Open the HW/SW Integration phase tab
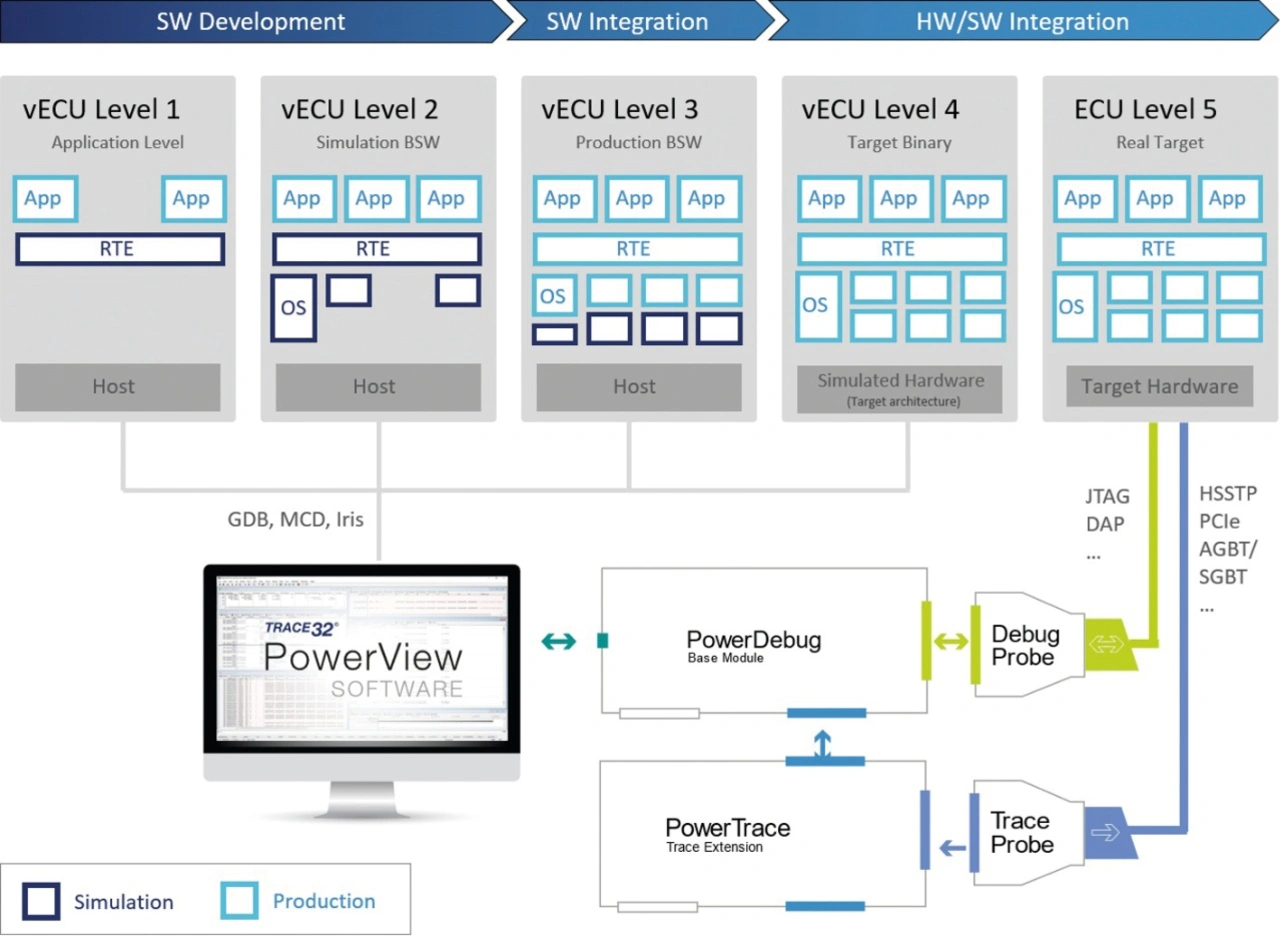 coord(1020,21)
